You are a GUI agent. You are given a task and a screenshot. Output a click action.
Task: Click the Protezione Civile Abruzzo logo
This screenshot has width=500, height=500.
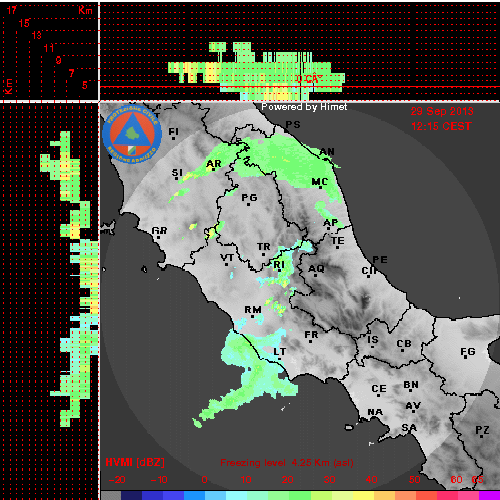(x=132, y=135)
